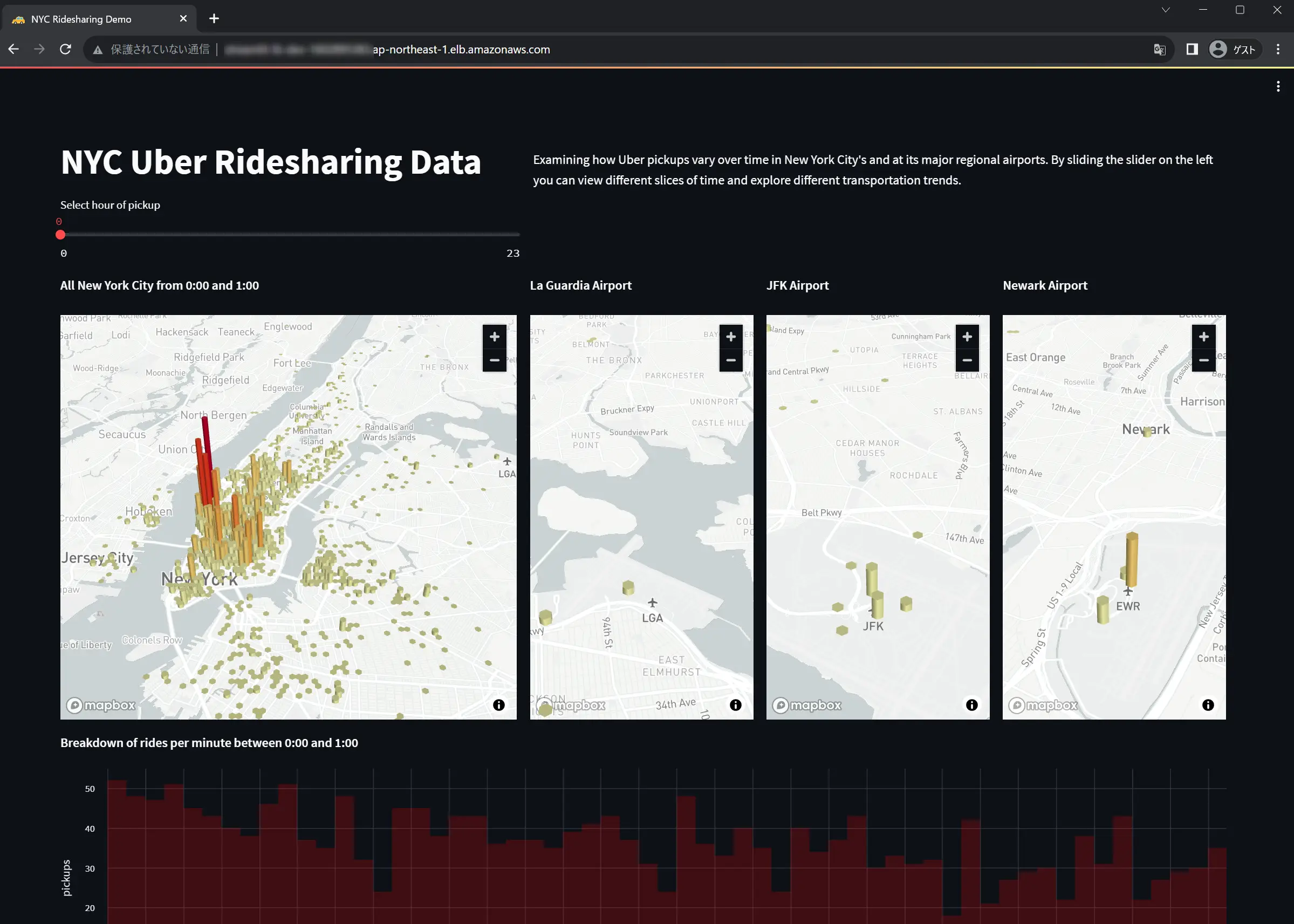Click the Mapbox logo on the JFK Airport map
Viewport: 1294px width, 924px height.
tap(807, 705)
